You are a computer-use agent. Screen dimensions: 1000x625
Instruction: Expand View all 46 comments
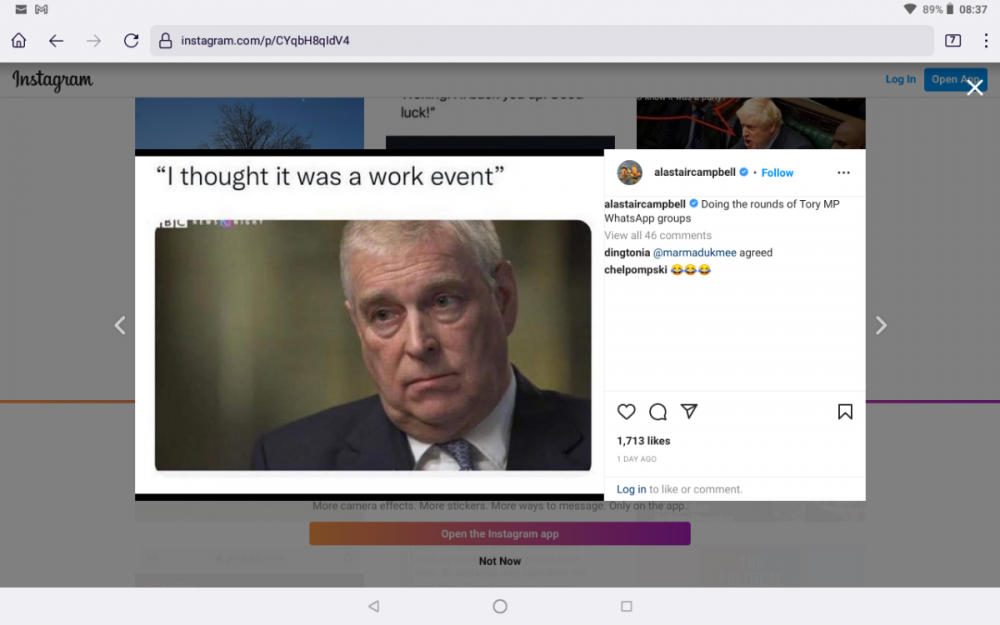(x=658, y=235)
